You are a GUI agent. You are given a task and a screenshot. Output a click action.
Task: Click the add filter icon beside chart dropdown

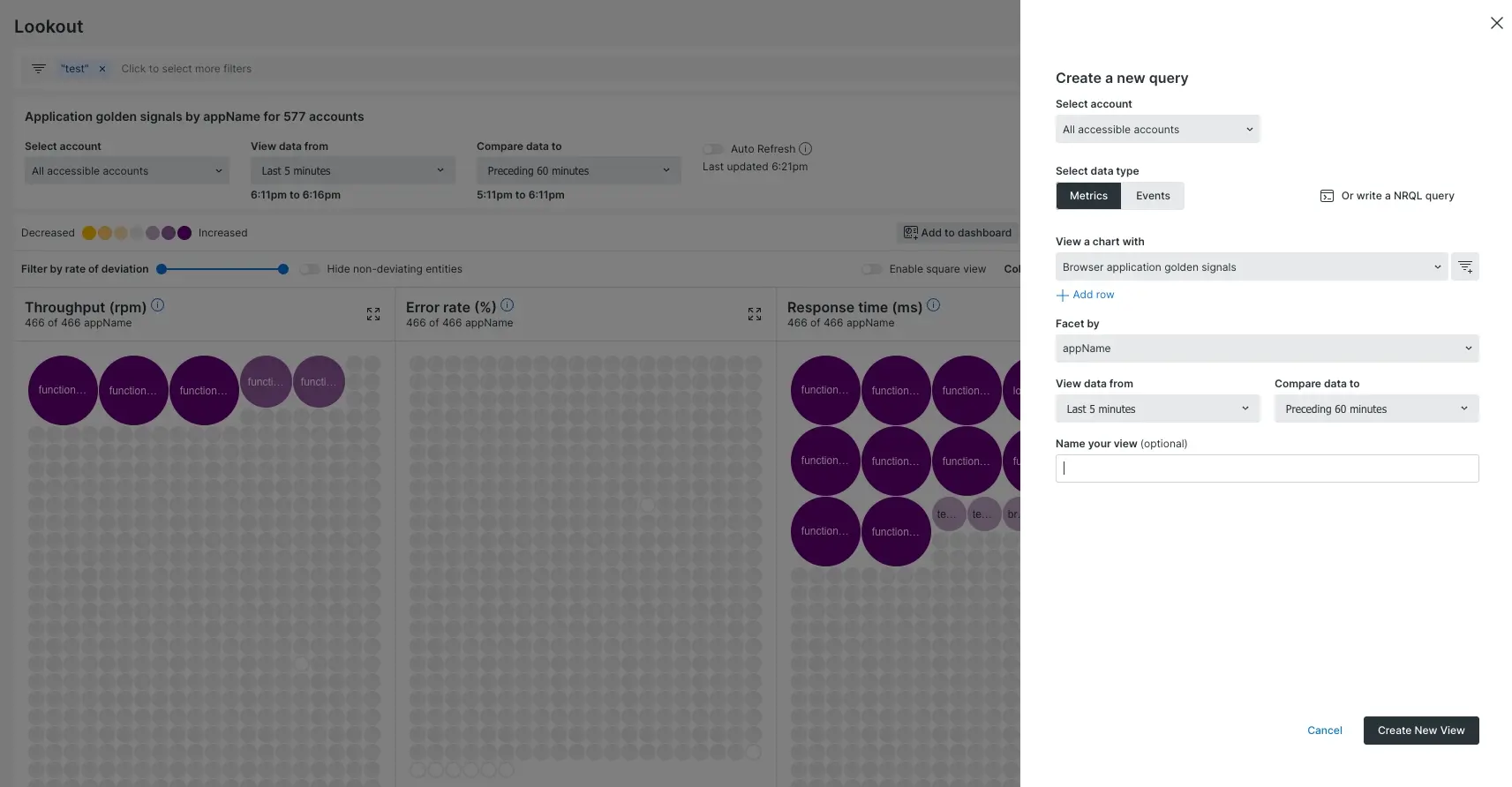click(1465, 266)
